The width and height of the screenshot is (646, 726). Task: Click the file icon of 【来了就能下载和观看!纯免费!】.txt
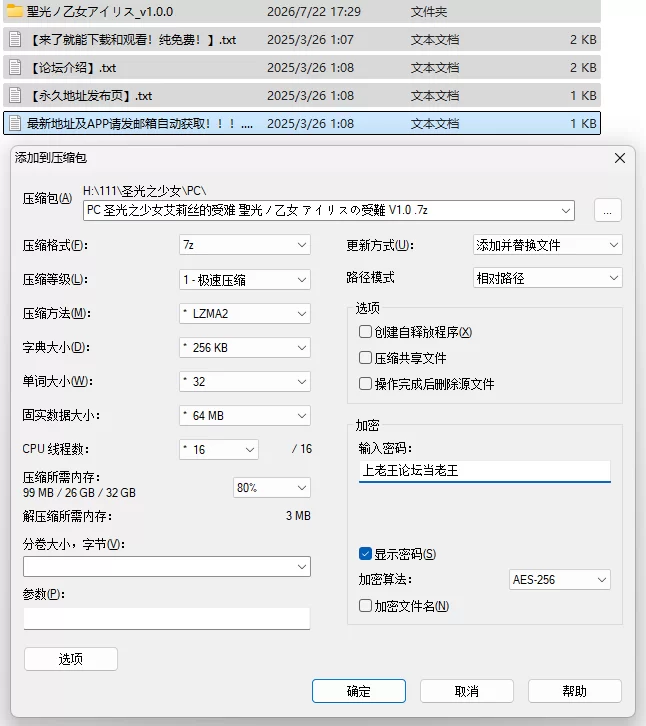(x=15, y=39)
